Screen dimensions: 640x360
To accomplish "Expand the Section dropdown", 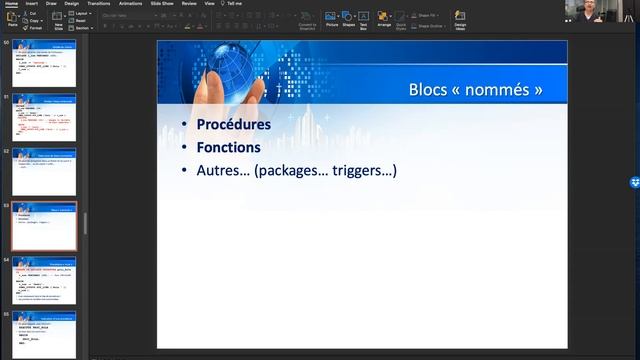I will click(x=91, y=28).
